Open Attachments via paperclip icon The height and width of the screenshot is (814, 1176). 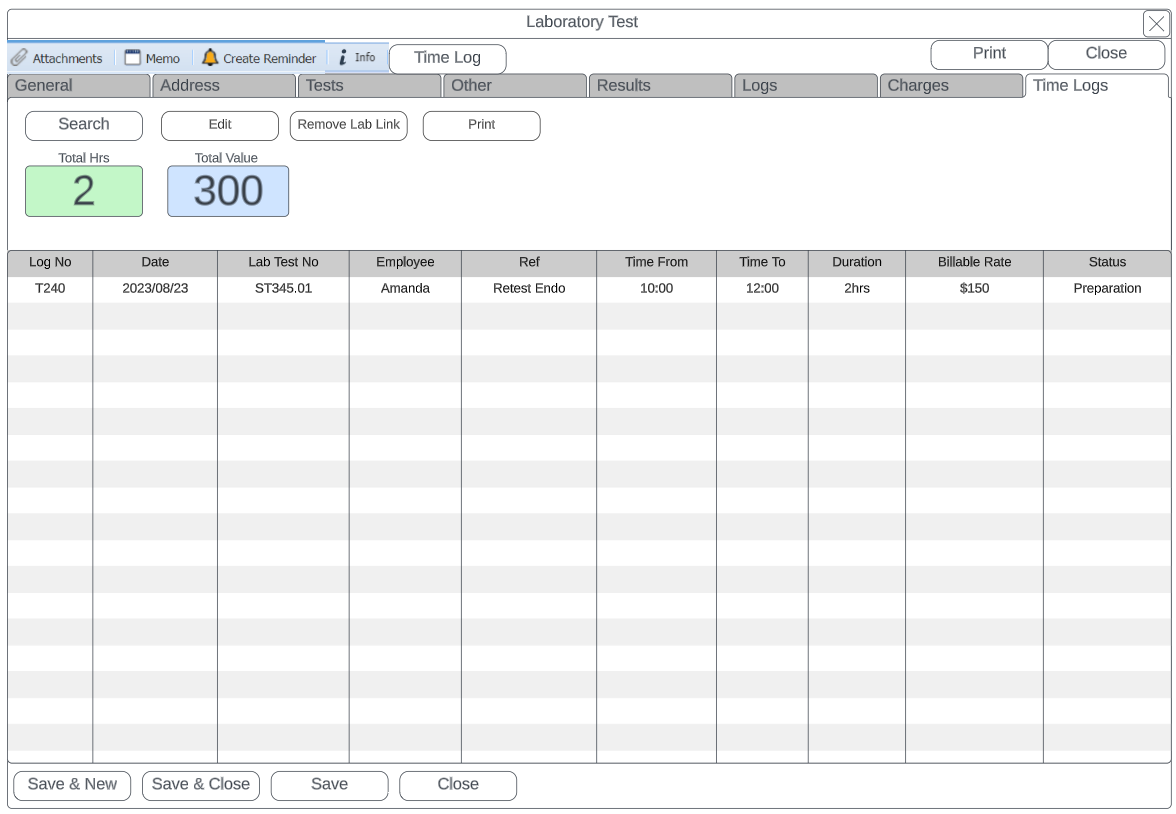[20, 58]
